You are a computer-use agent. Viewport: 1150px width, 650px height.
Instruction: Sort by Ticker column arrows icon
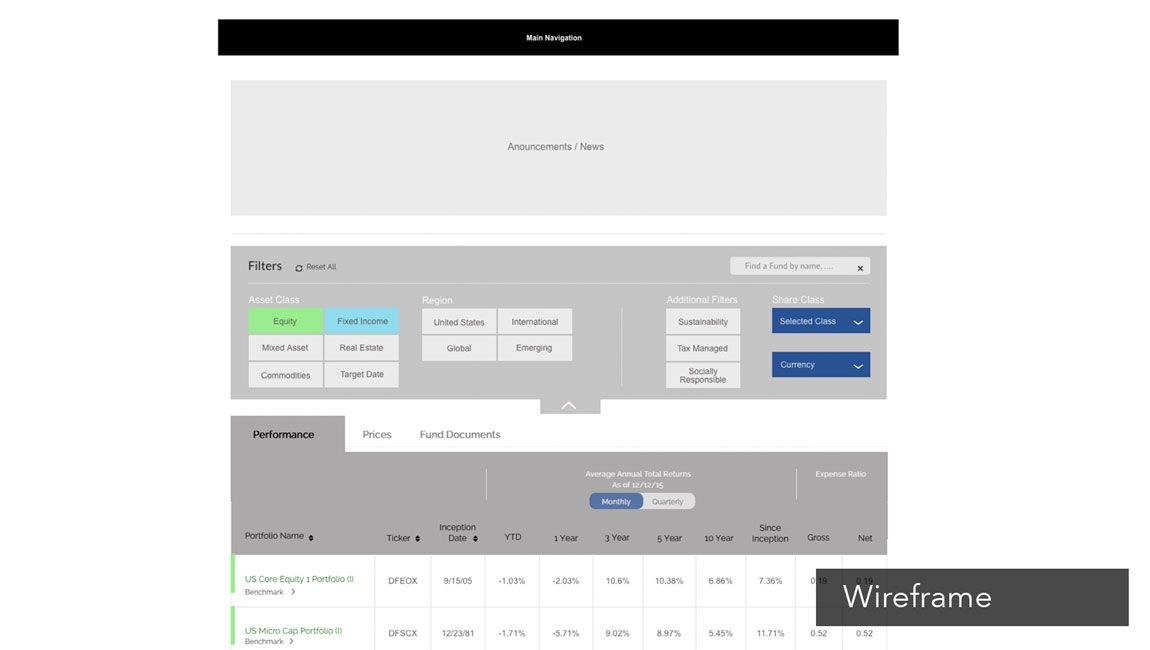pos(417,539)
